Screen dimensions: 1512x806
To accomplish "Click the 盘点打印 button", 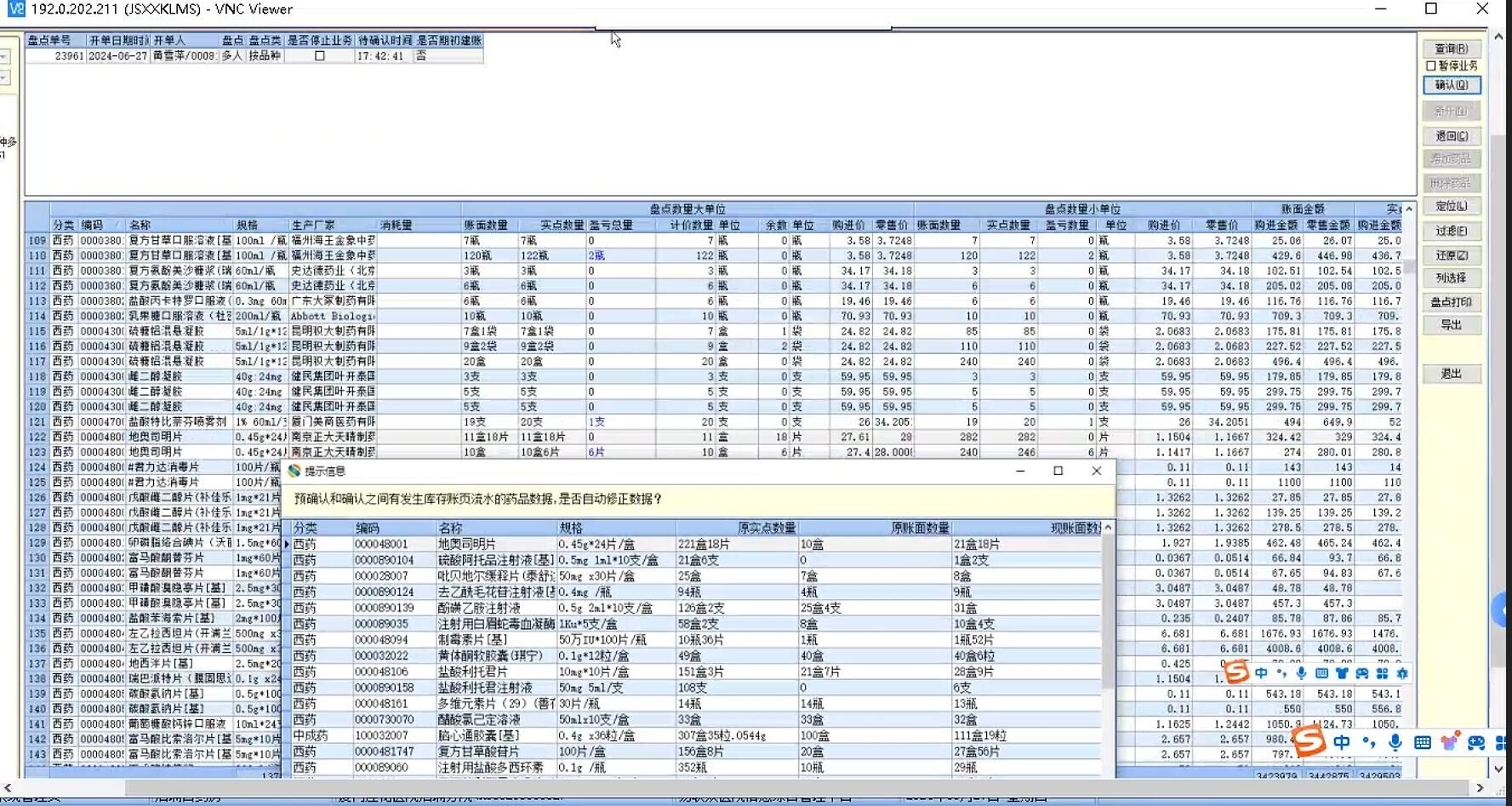I will pos(1452,302).
